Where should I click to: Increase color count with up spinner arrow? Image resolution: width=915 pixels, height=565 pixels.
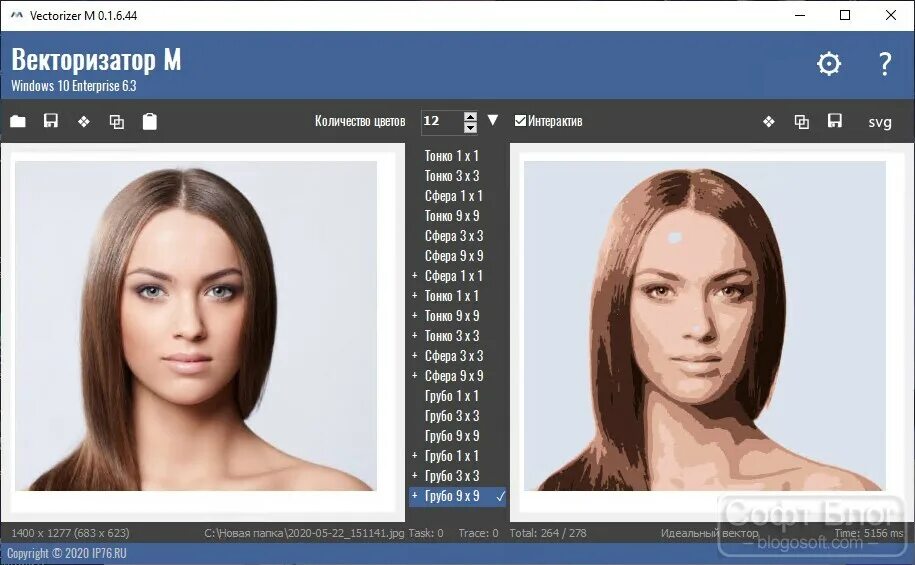[470, 116]
